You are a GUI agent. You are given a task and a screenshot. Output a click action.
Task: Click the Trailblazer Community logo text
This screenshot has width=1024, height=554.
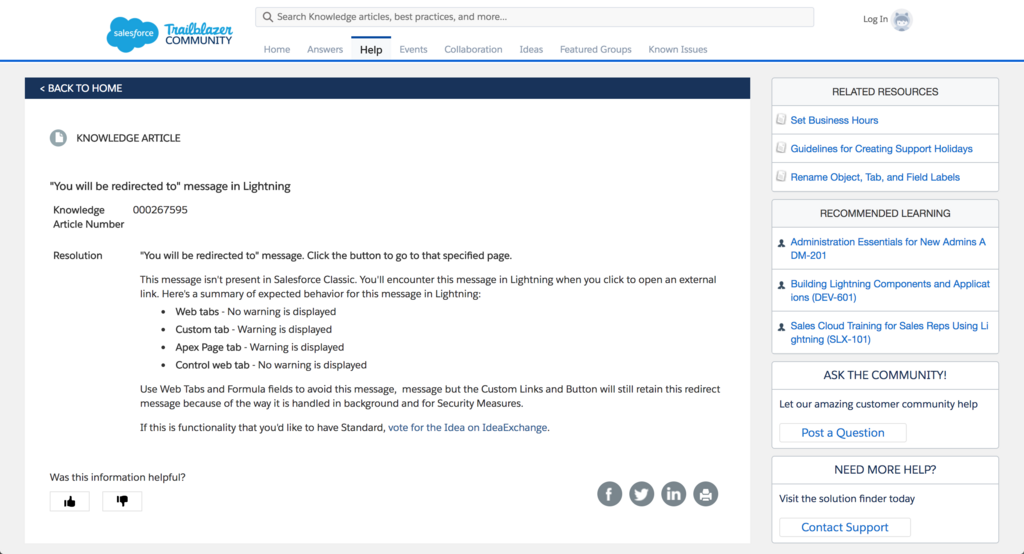tap(199, 35)
